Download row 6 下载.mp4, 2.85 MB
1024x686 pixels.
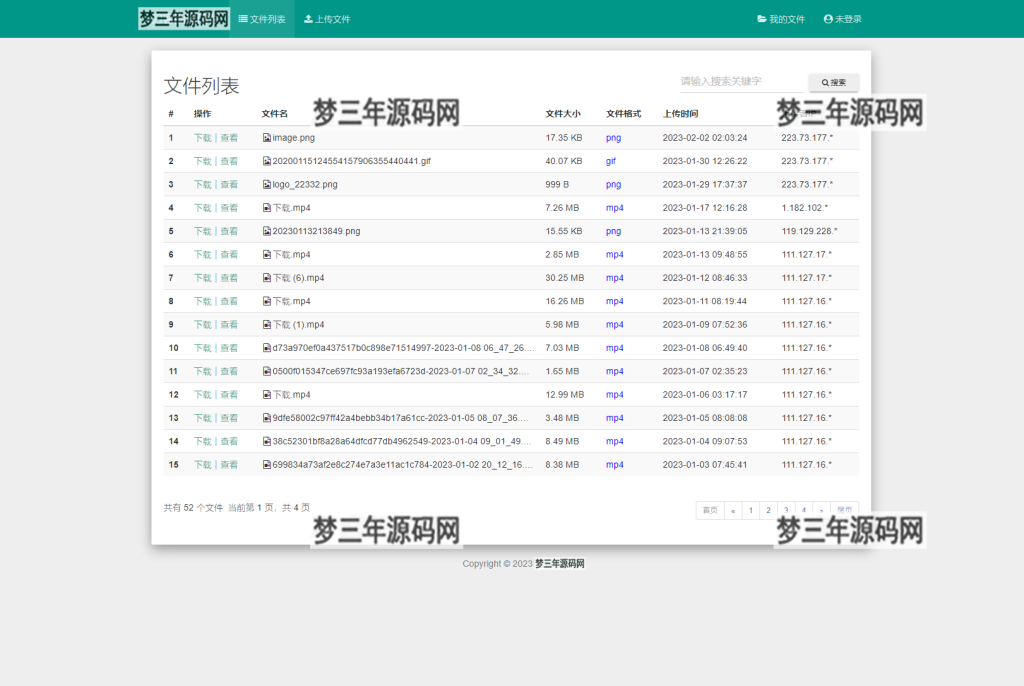coord(202,255)
